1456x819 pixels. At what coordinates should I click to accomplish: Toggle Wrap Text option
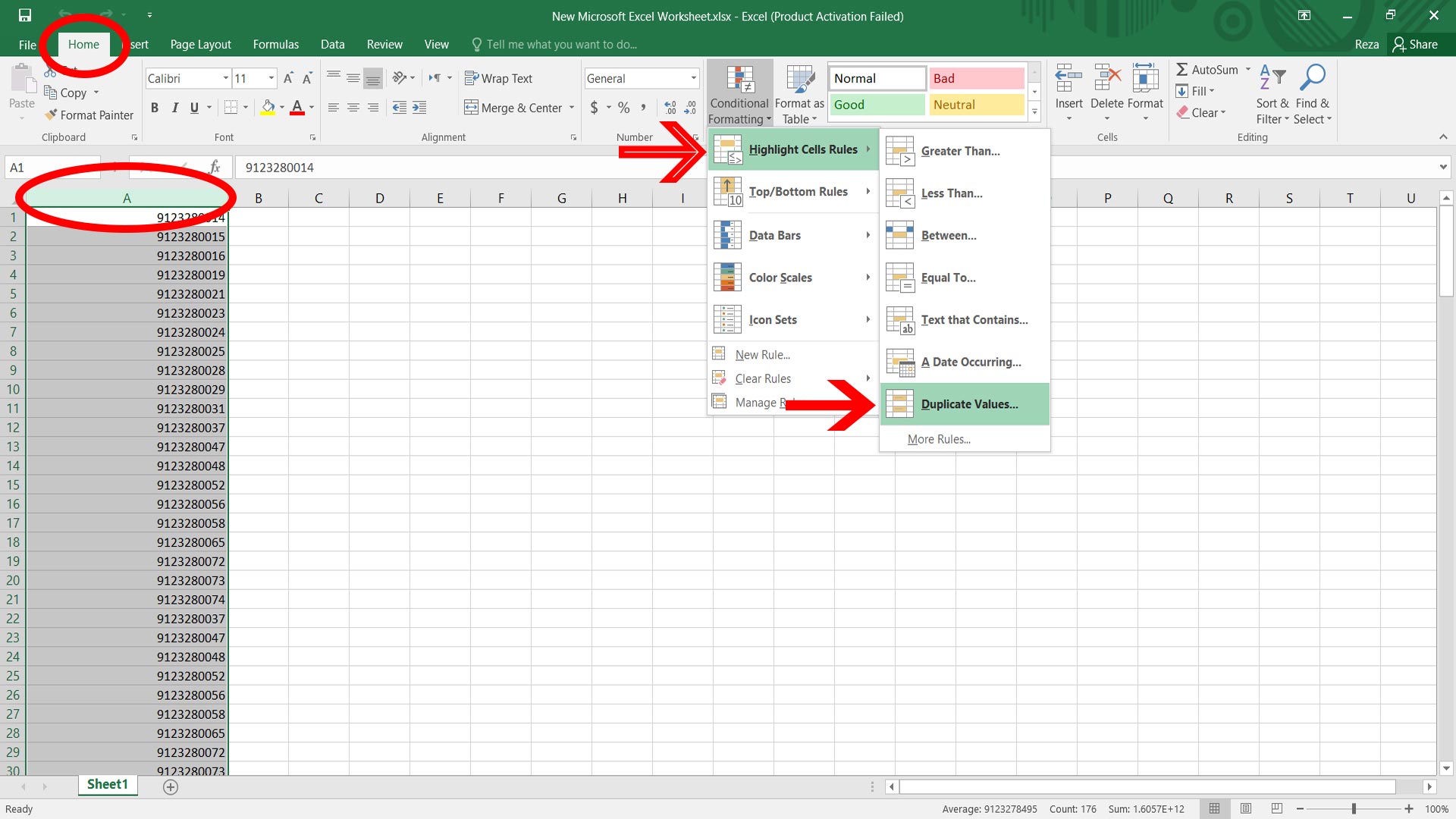click(498, 78)
